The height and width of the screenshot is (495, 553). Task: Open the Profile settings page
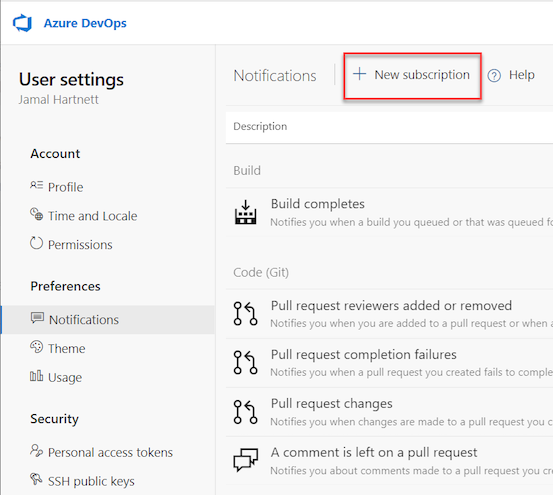(x=66, y=187)
